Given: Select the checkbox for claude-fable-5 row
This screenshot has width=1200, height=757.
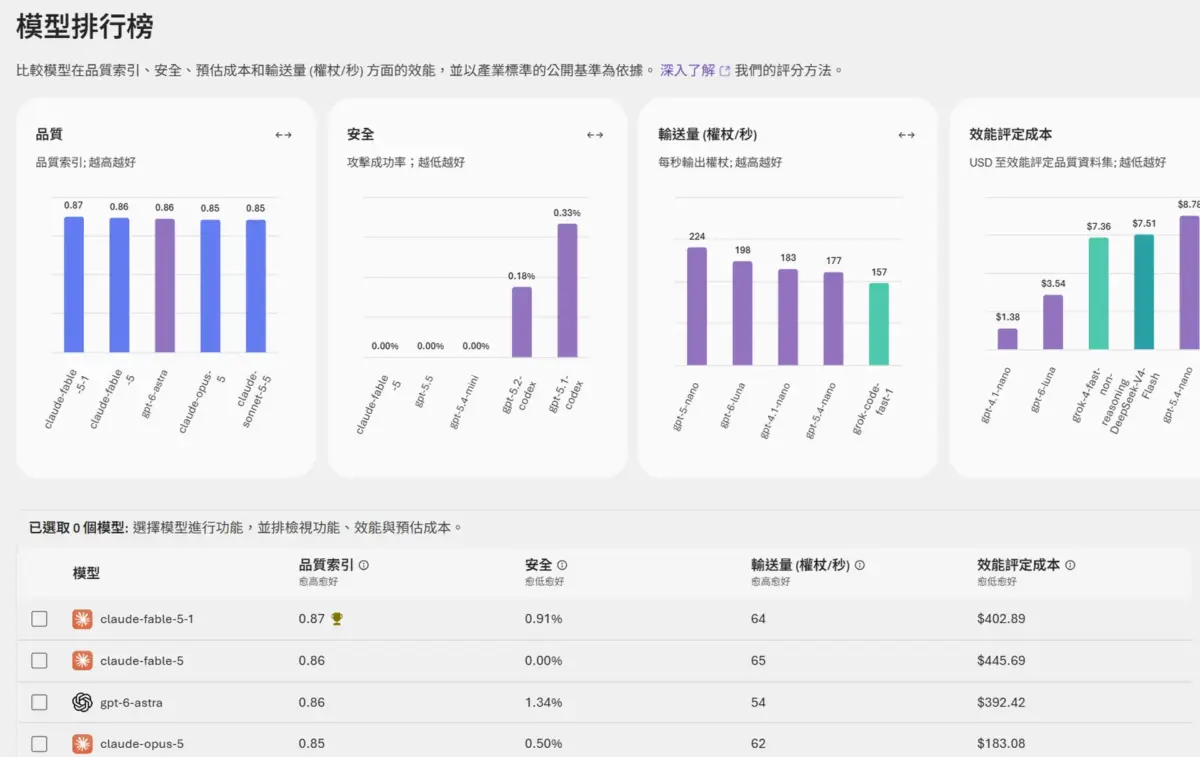Looking at the screenshot, I should [x=39, y=661].
